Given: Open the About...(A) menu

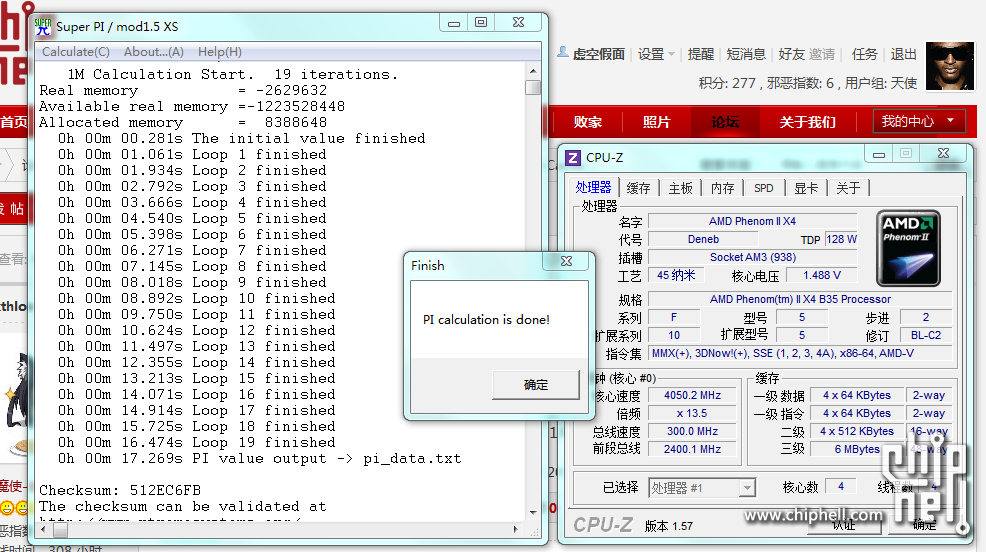Looking at the screenshot, I should pyautogui.click(x=154, y=52).
